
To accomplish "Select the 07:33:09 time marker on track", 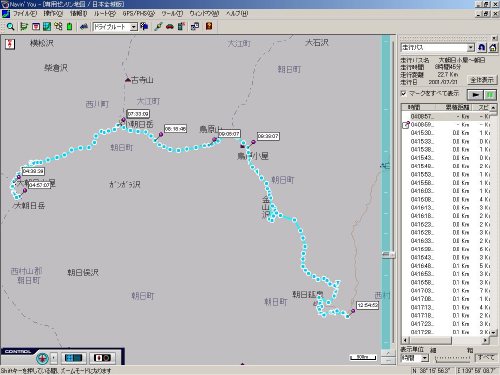I will coord(138,114).
